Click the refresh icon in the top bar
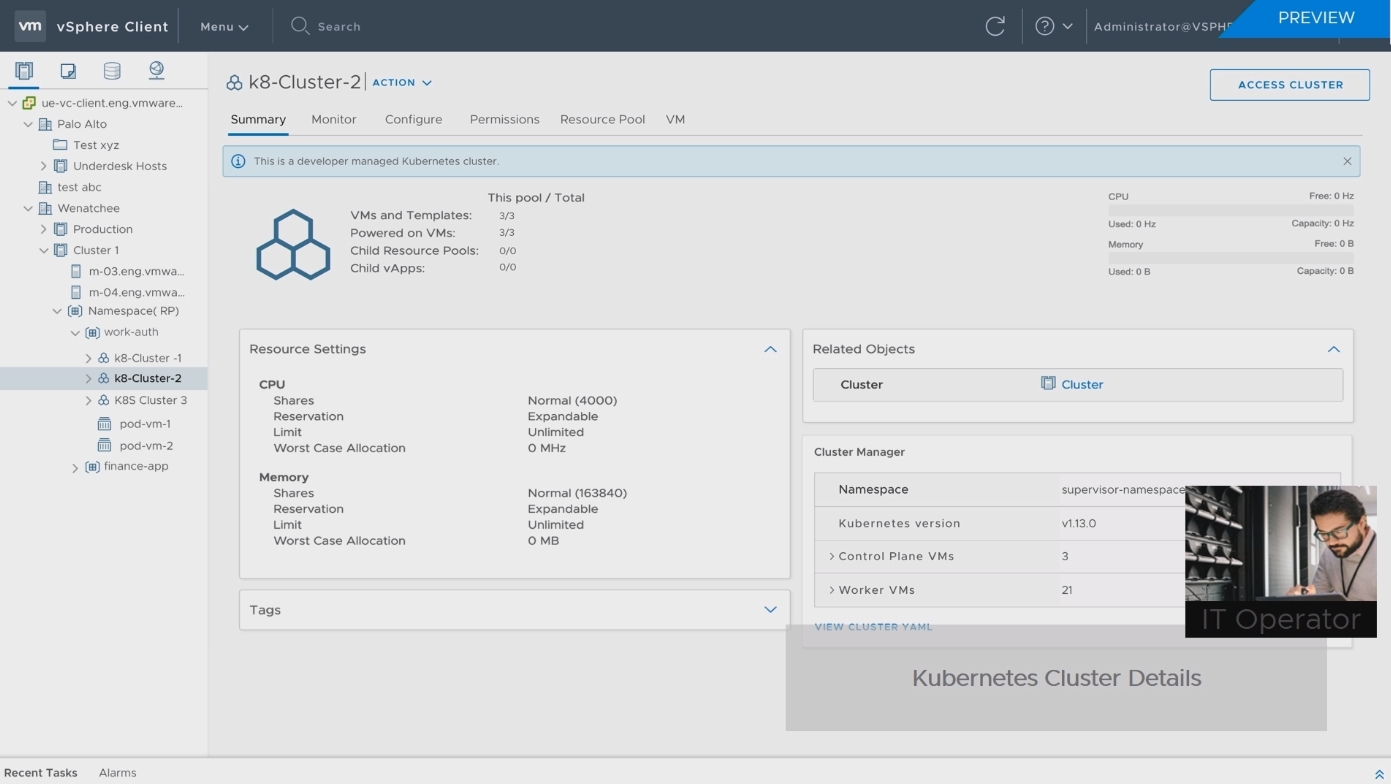Viewport: 1391px width, 784px height. pyautogui.click(x=994, y=27)
